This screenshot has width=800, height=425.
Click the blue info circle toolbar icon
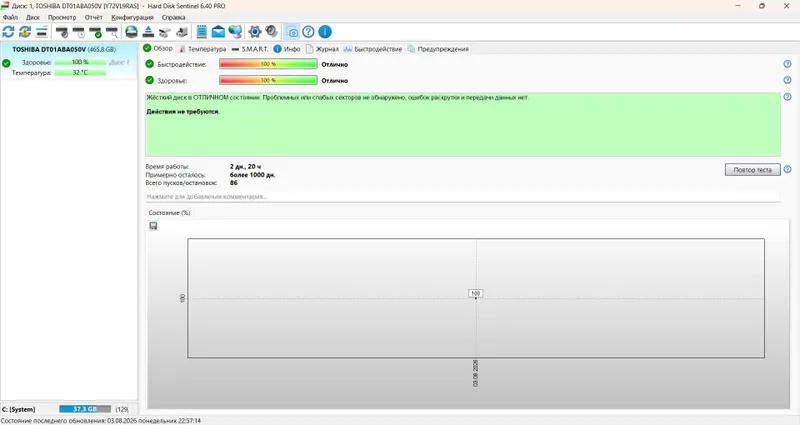[325, 32]
